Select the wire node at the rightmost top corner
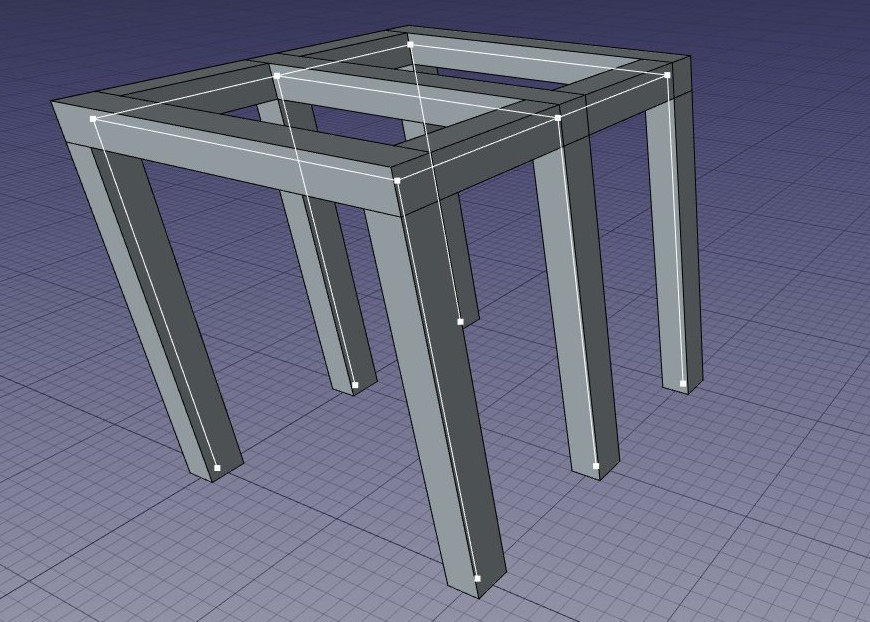The image size is (870, 622). tap(667, 75)
